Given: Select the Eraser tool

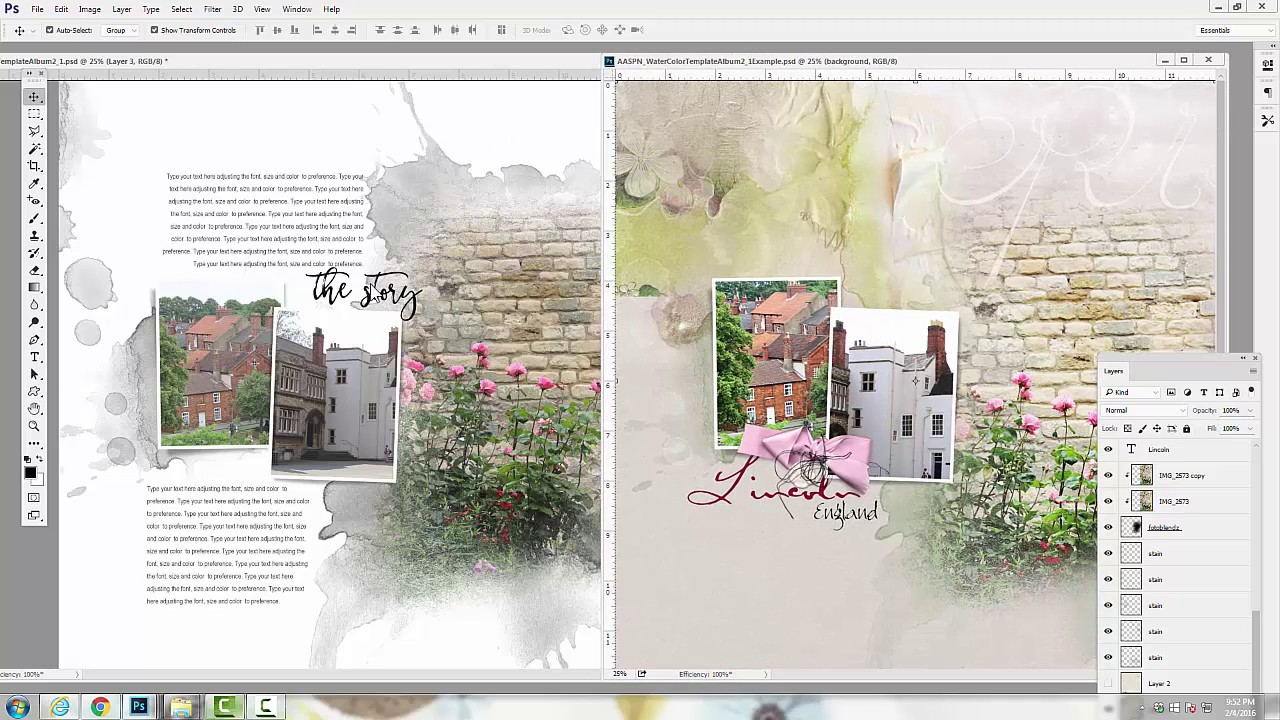Looking at the screenshot, I should pos(34,270).
